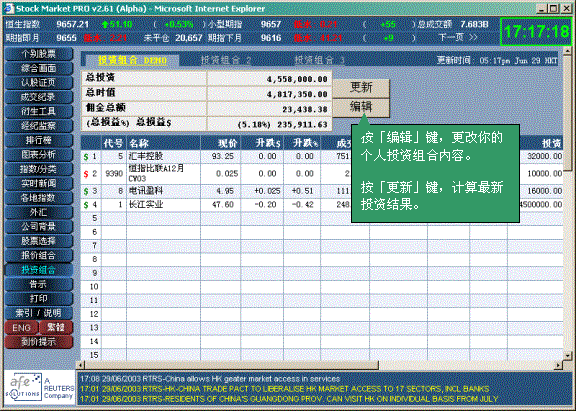Open 索引 / 说明 help page
This screenshot has width=576, height=411.
pos(39,313)
